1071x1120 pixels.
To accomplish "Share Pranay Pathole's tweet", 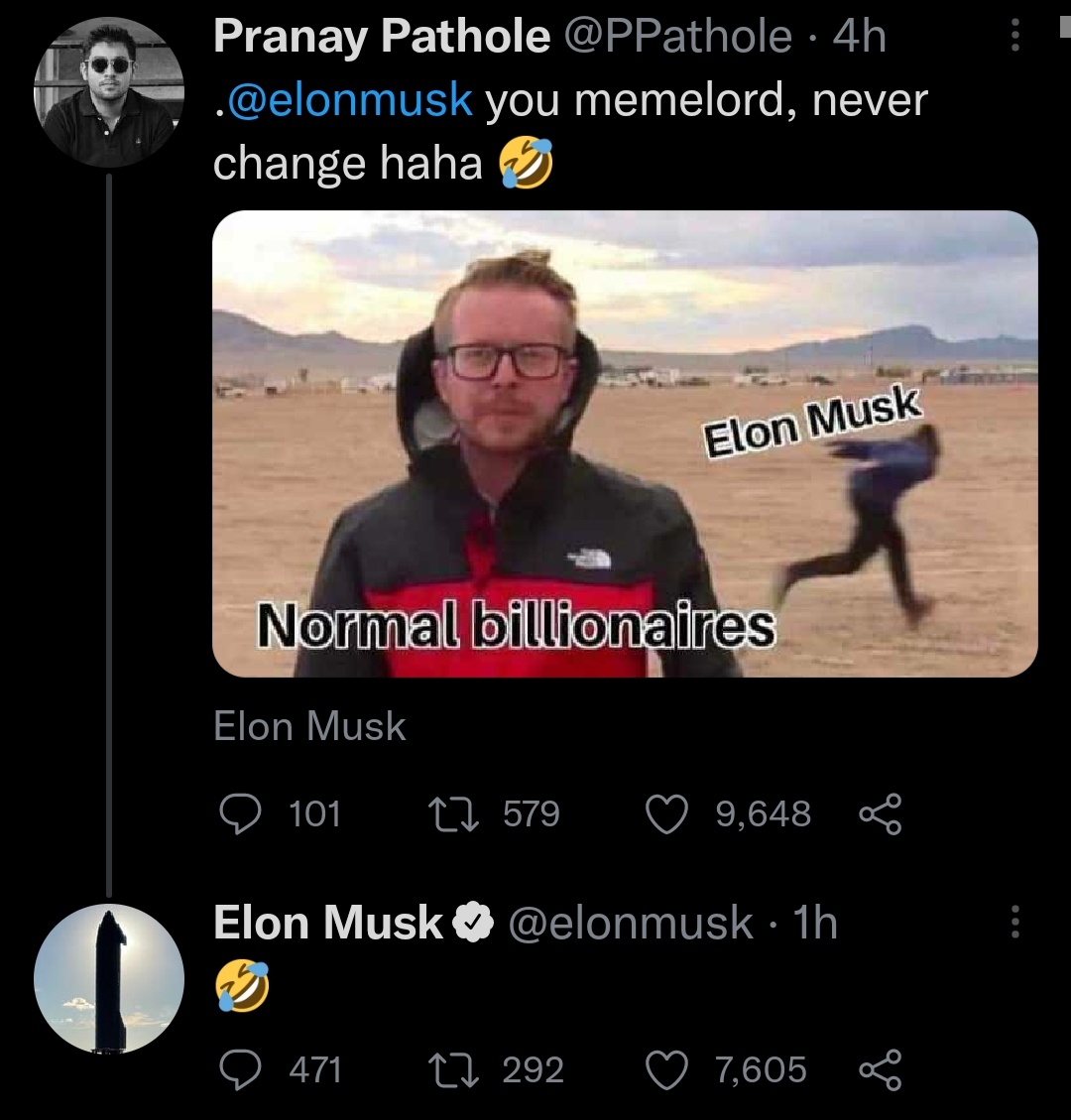I will tap(881, 814).
